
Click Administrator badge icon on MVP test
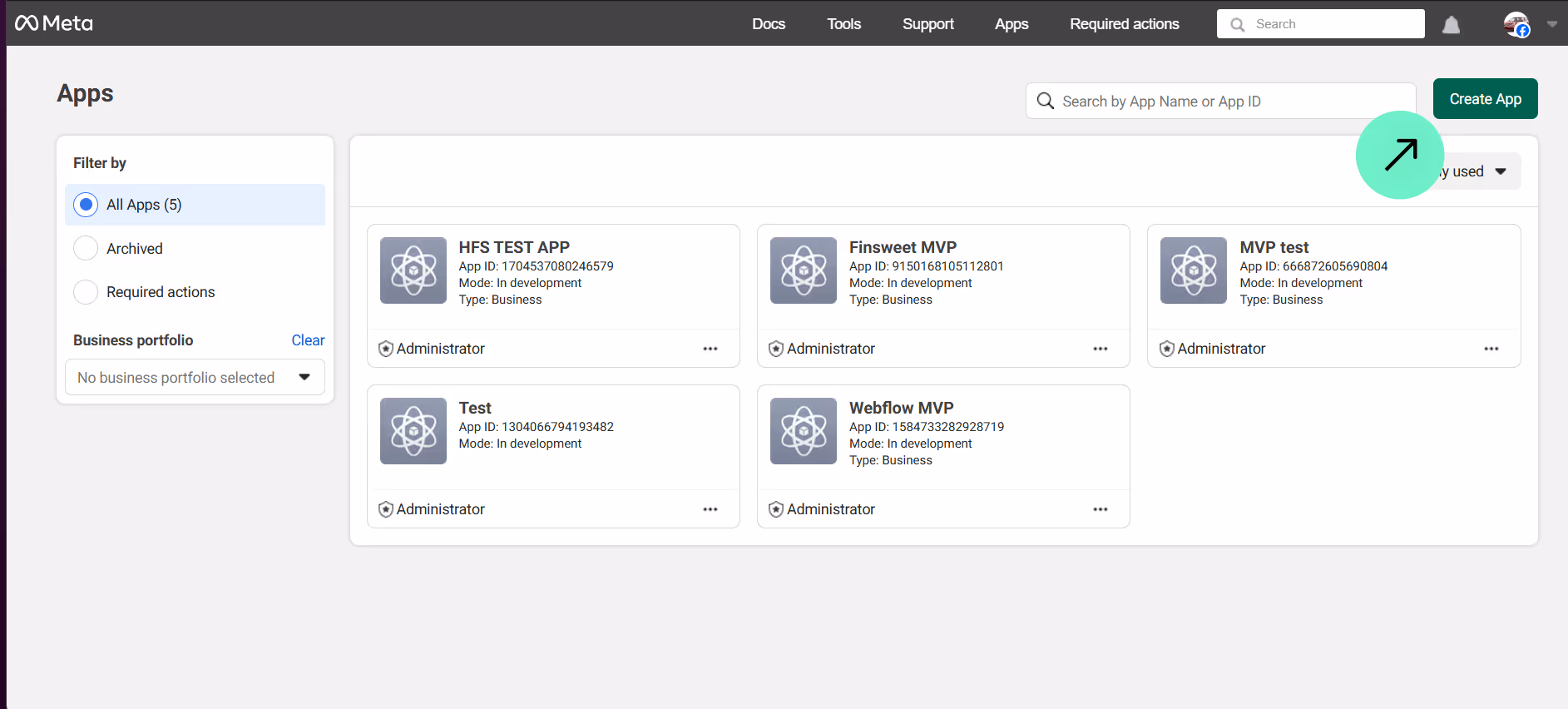[x=1167, y=349]
